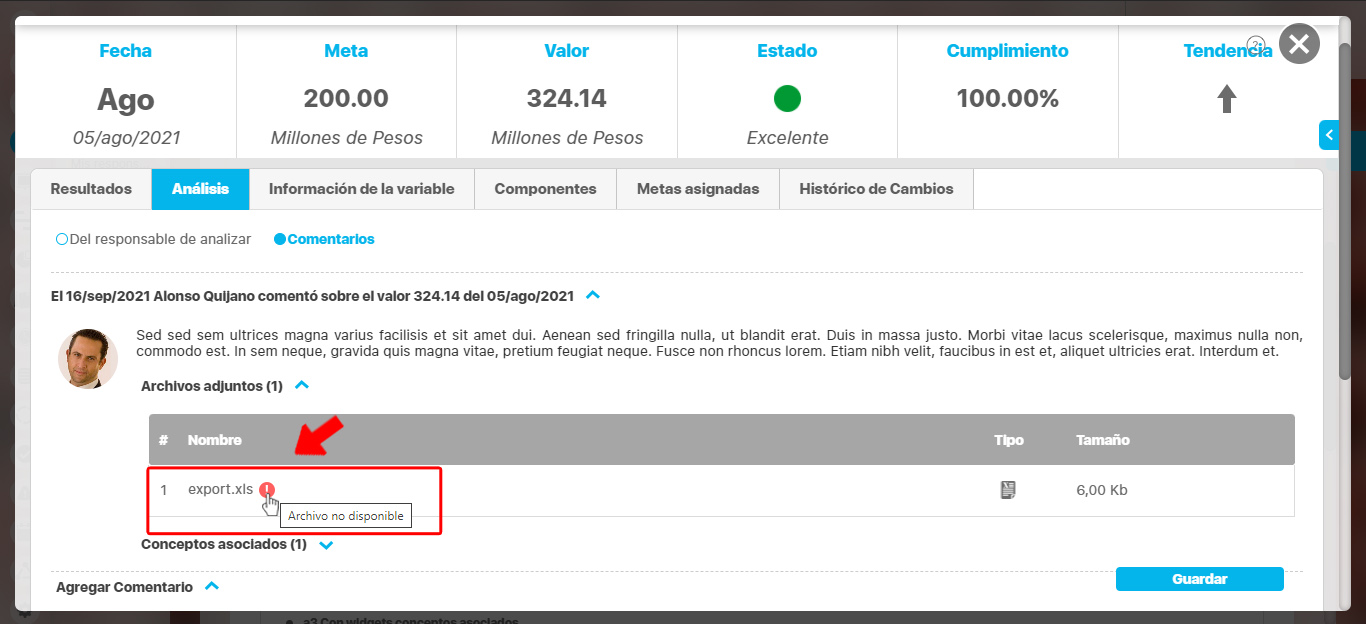The image size is (1366, 624).
Task: Collapse the Alonso Quijano comment entry
Action: pos(593,296)
